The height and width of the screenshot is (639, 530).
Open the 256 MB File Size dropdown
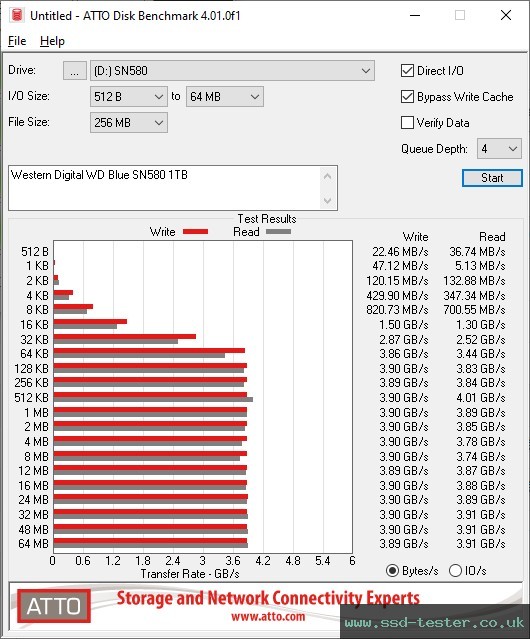pos(129,123)
